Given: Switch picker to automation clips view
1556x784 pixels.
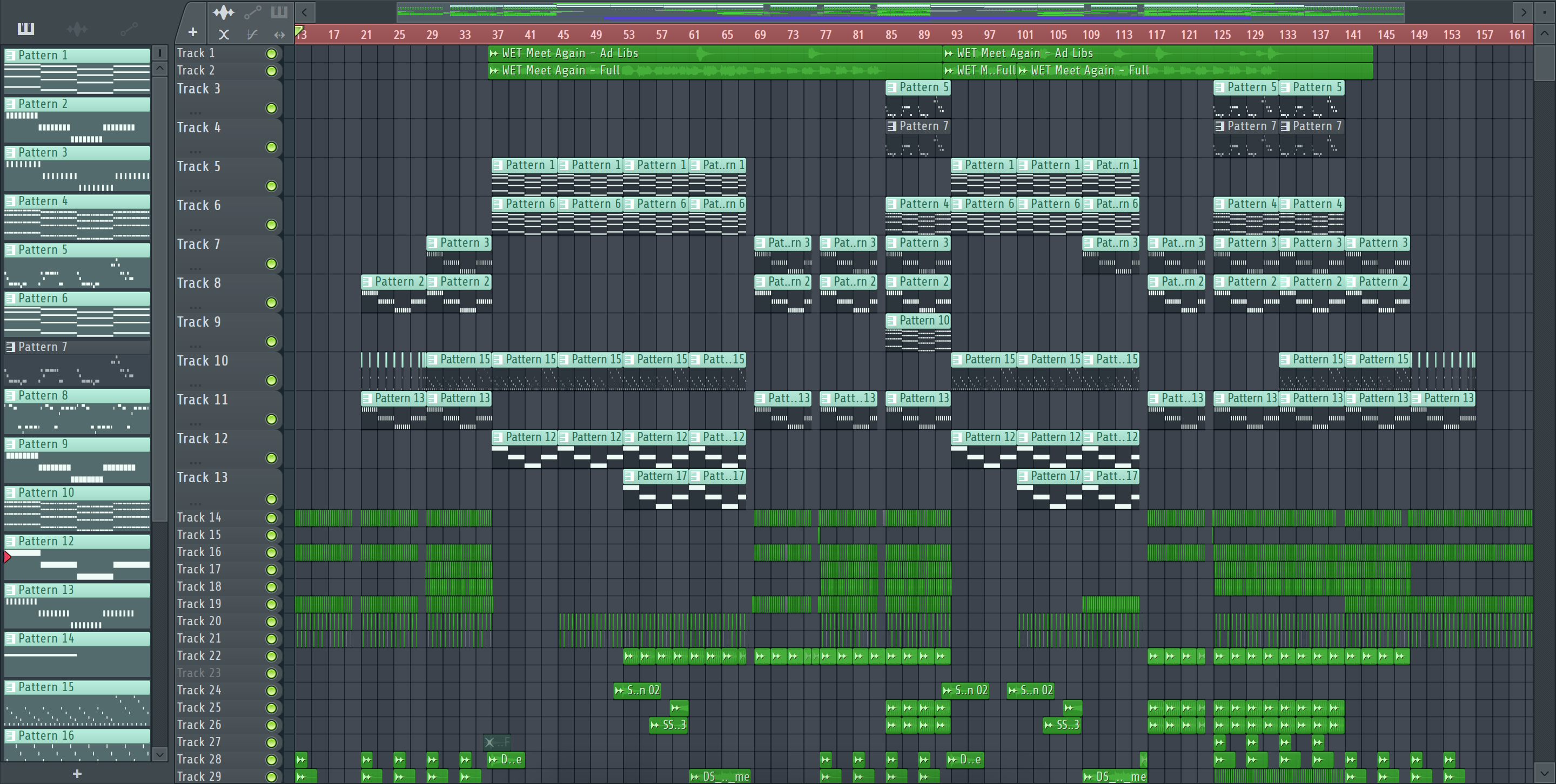Looking at the screenshot, I should tap(129, 29).
